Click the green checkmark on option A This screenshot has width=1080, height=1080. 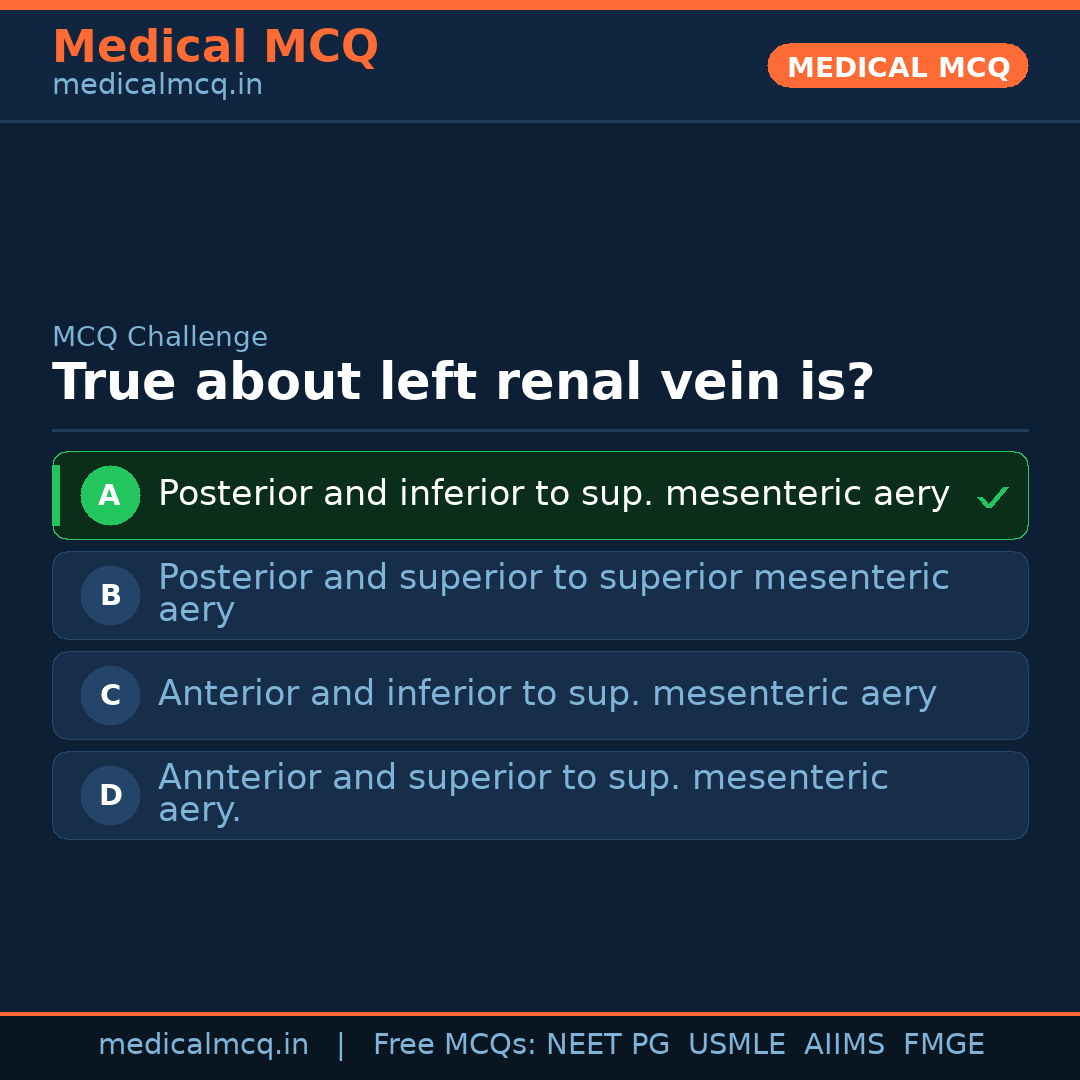(992, 497)
